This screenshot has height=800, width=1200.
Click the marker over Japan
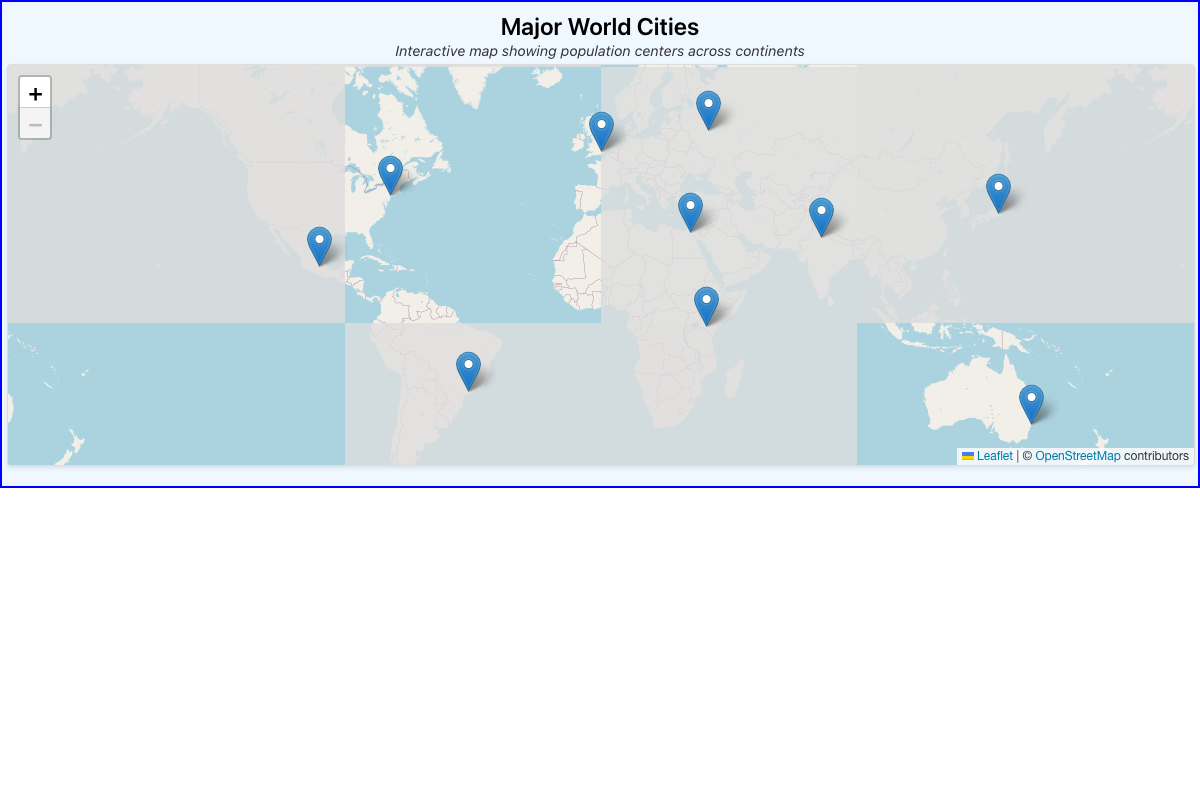(998, 192)
